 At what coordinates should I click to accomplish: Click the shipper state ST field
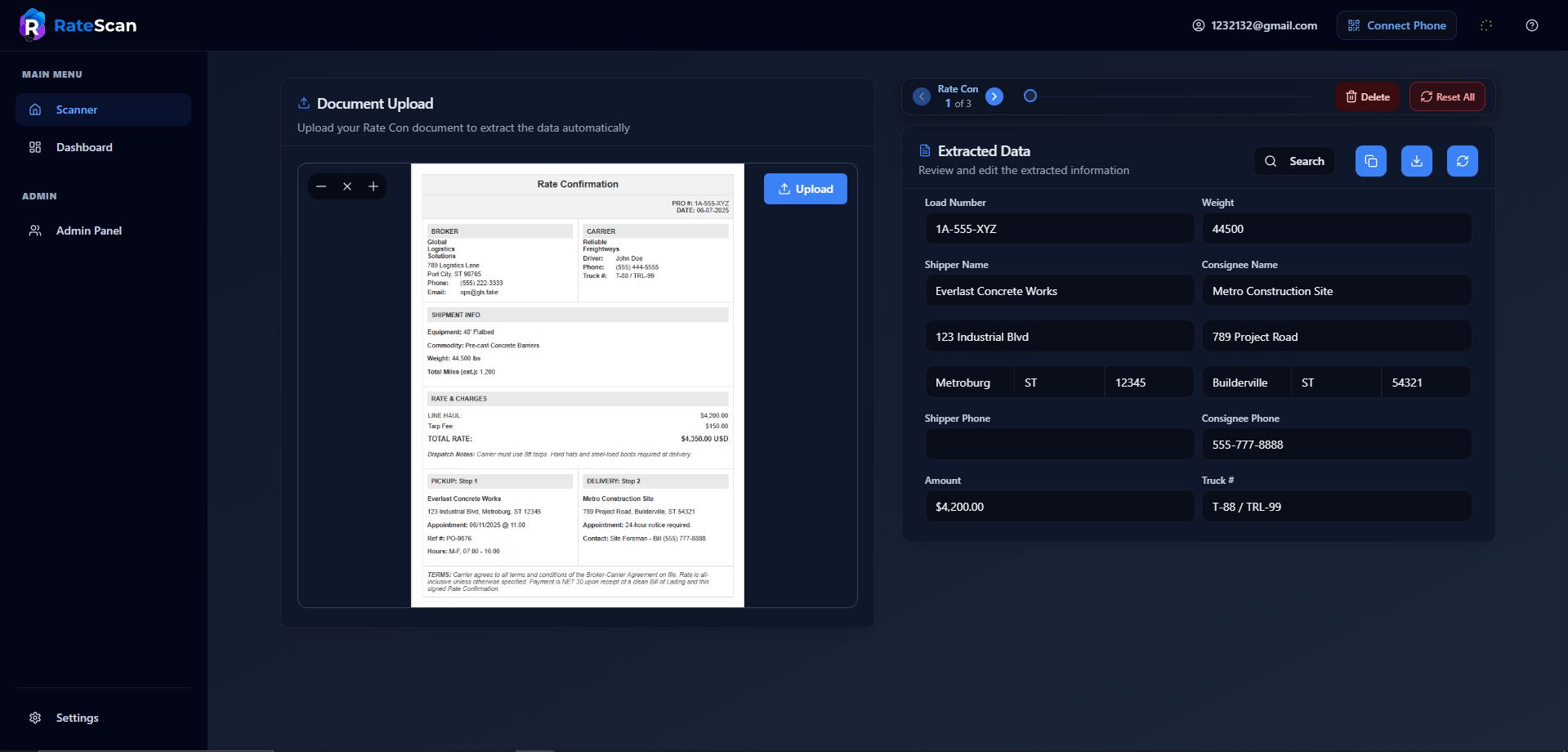pos(1059,383)
